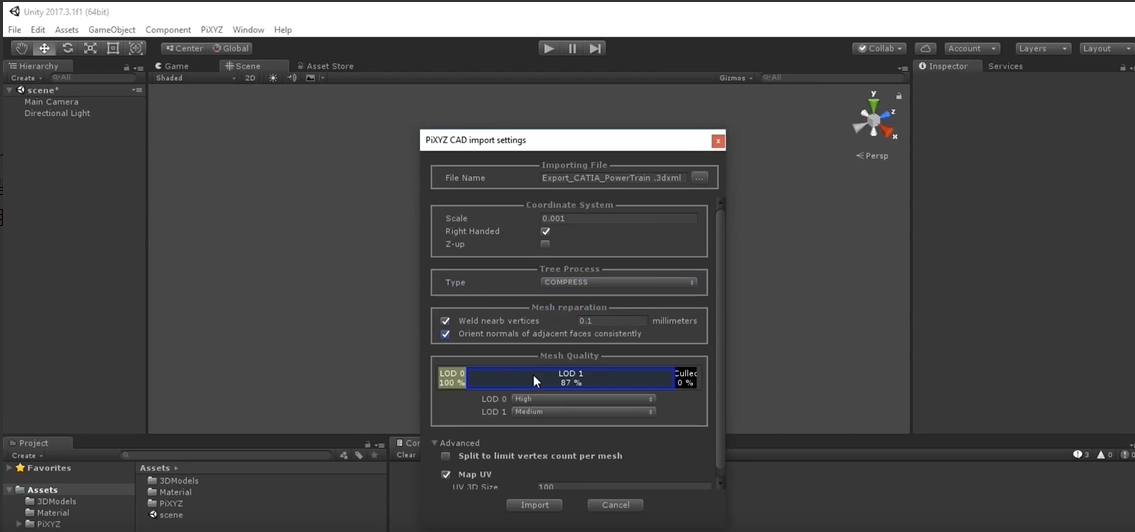Collapse the scene node in Hierarchy
1135x532 pixels.
[9, 90]
